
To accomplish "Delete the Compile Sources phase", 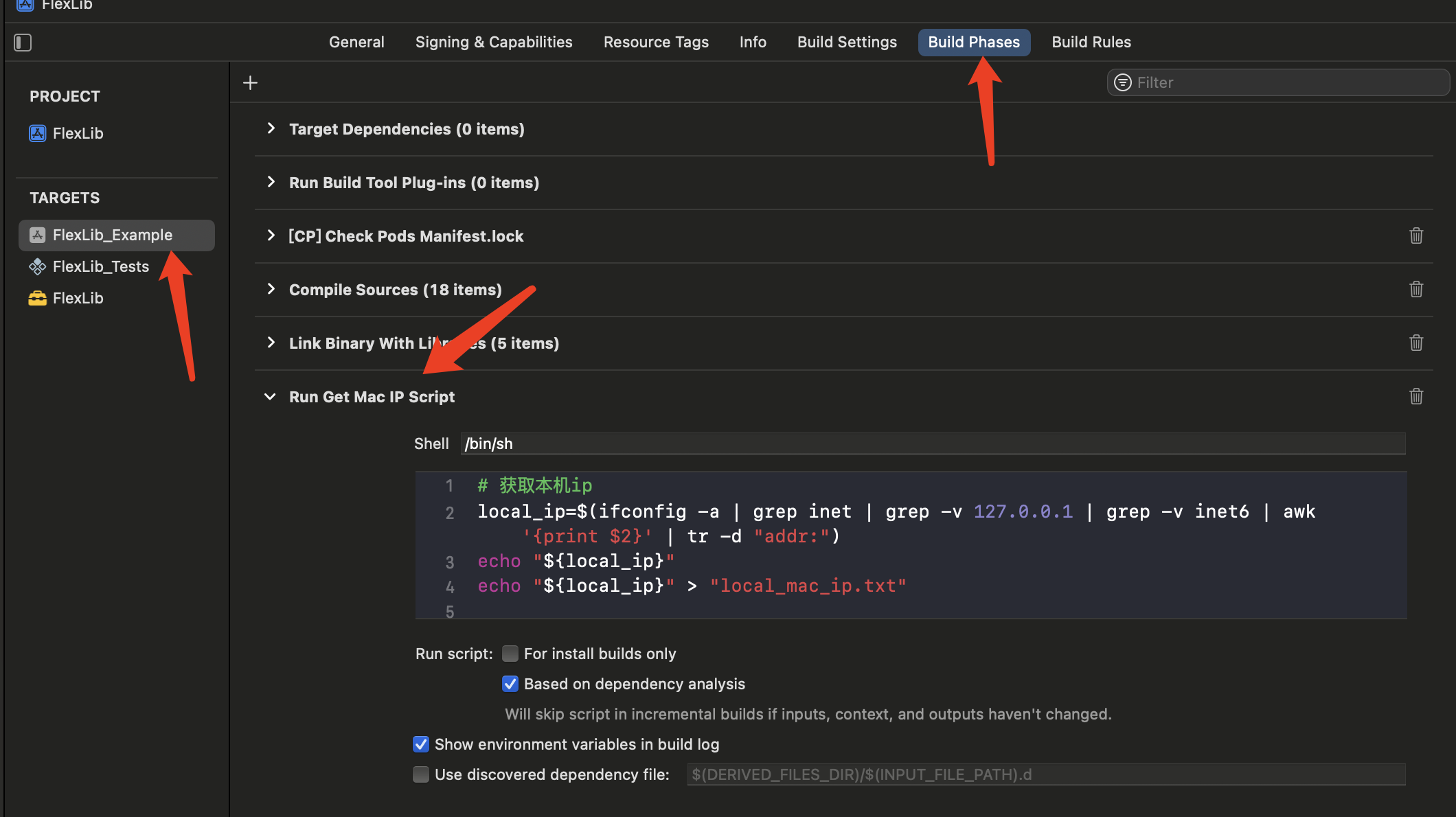I will [1415, 290].
